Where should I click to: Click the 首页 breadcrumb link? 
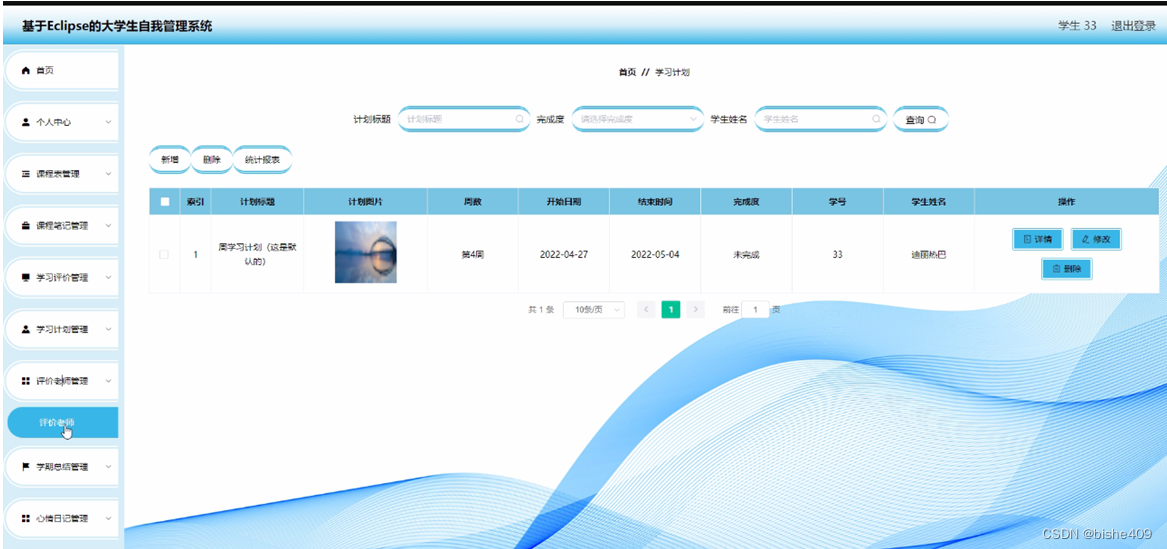pyautogui.click(x=627, y=72)
